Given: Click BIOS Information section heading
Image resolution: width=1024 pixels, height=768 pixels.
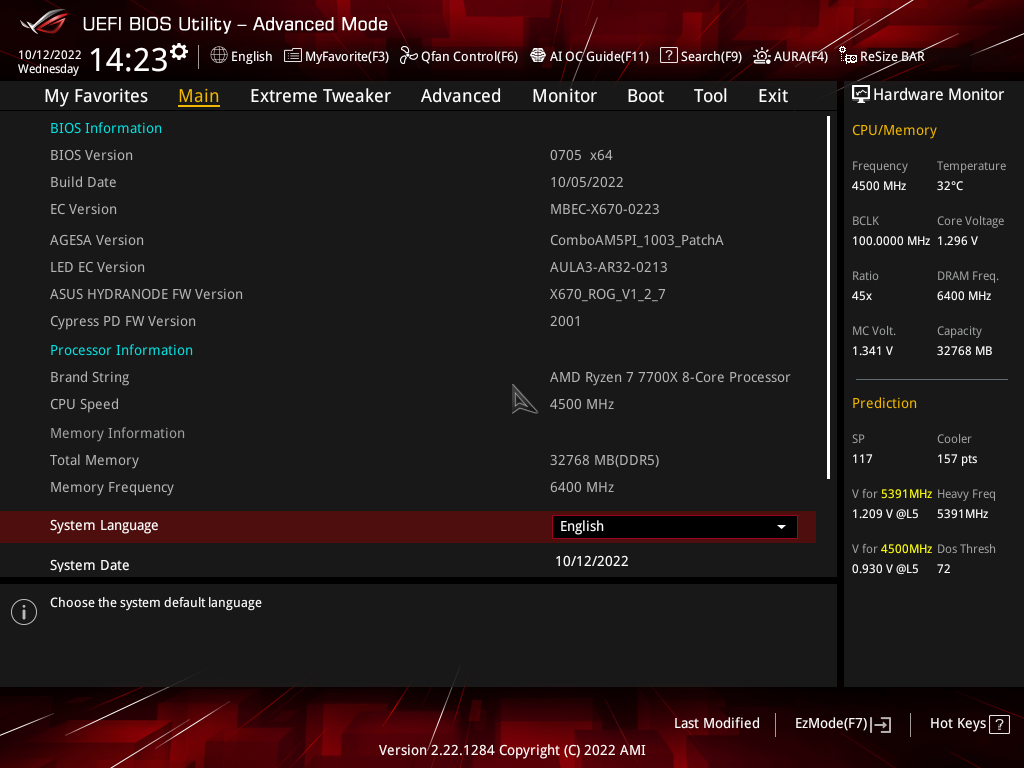Looking at the screenshot, I should pos(106,128).
